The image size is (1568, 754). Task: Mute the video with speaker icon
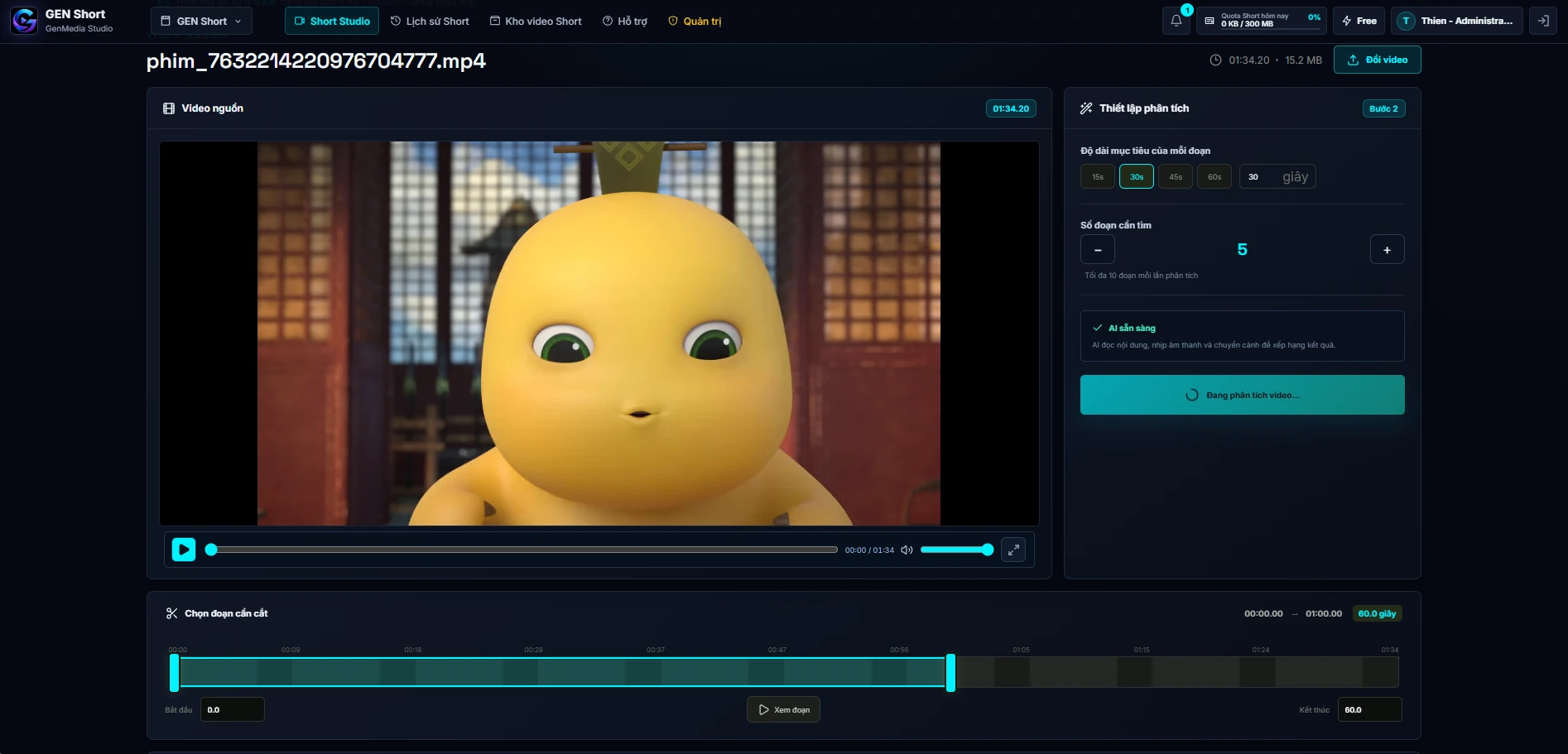tap(907, 550)
